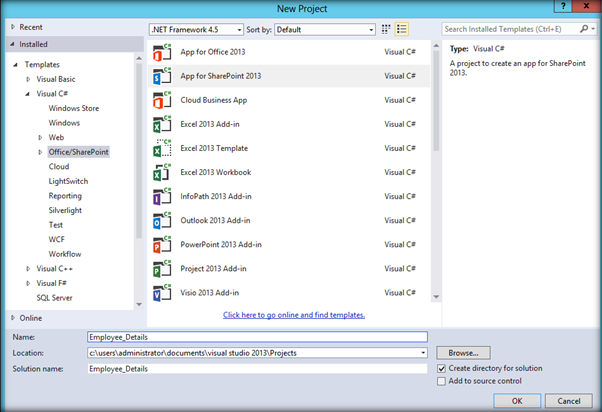This screenshot has width=602, height=412.
Task: Select Windows Store in the tree
Action: pos(74,108)
